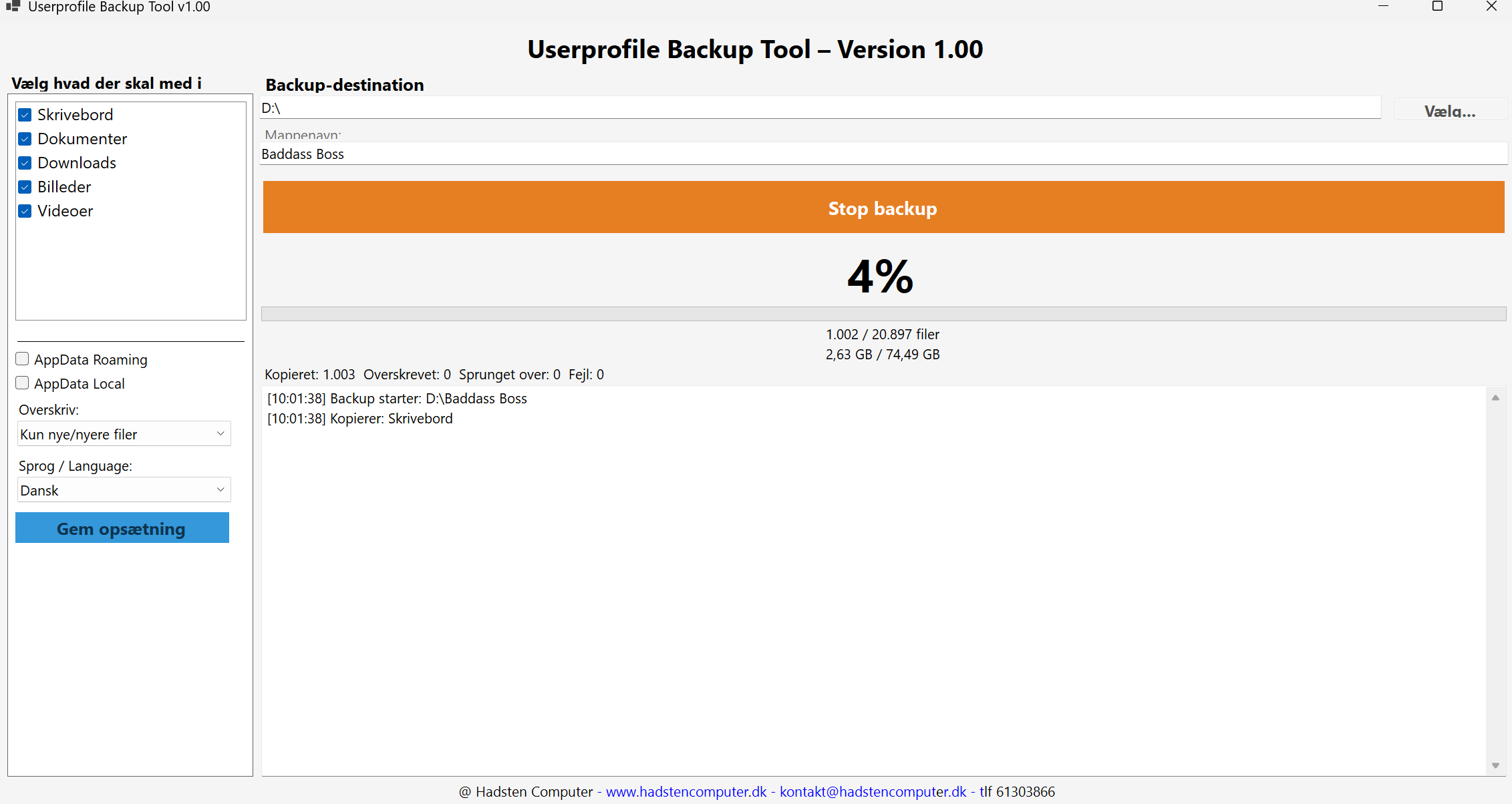The height and width of the screenshot is (804, 1512).
Task: Toggle the Downloads checkbox
Action: pos(25,163)
